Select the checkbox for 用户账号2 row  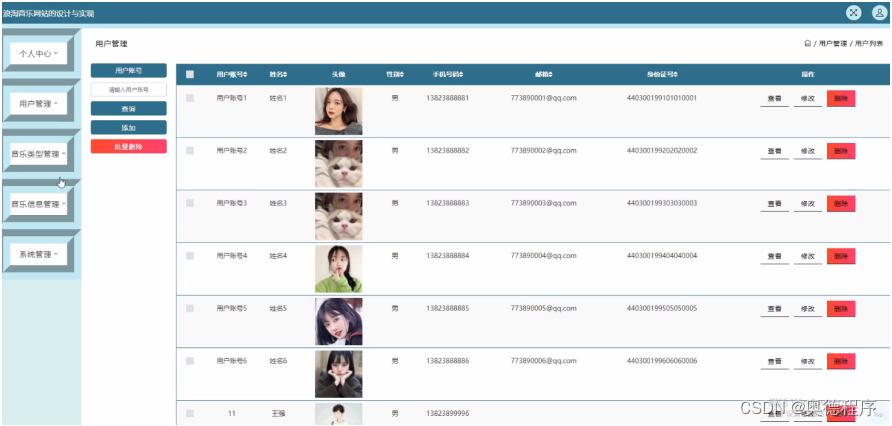(190, 151)
